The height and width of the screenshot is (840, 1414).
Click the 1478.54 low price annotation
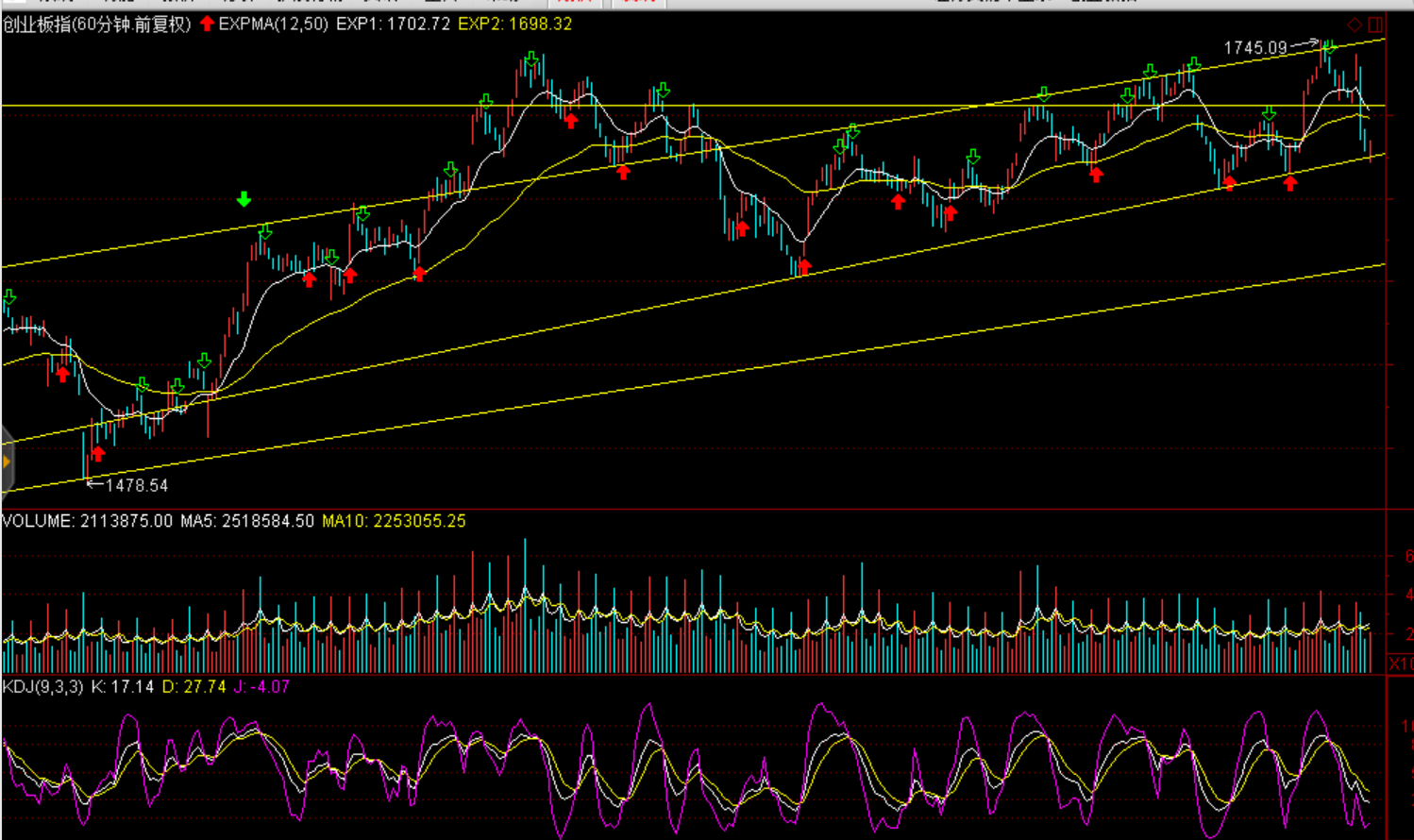coord(136,485)
